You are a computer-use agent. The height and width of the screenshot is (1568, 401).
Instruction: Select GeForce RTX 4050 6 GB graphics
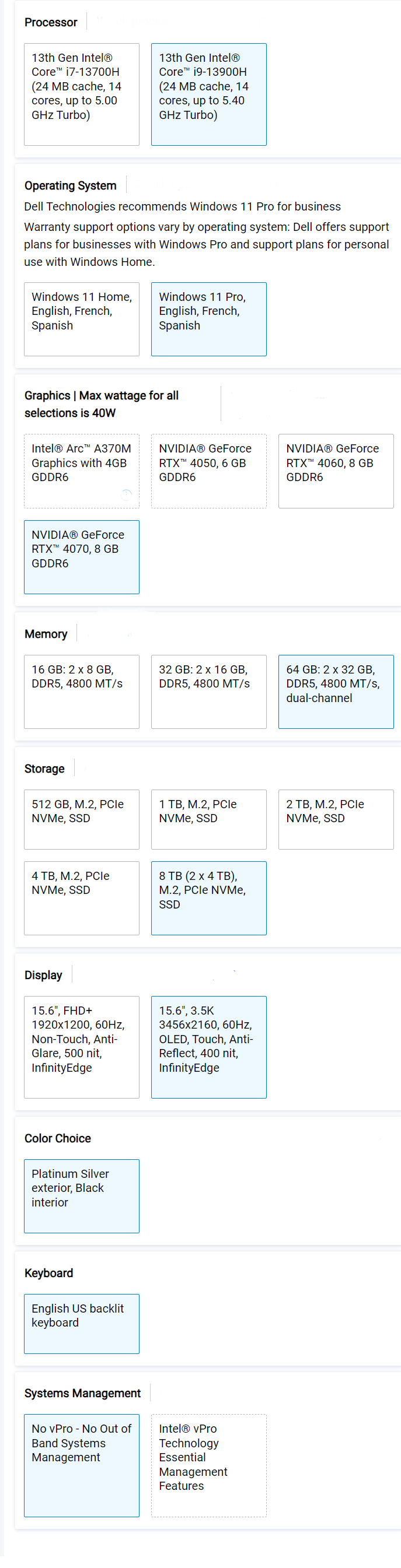208,471
